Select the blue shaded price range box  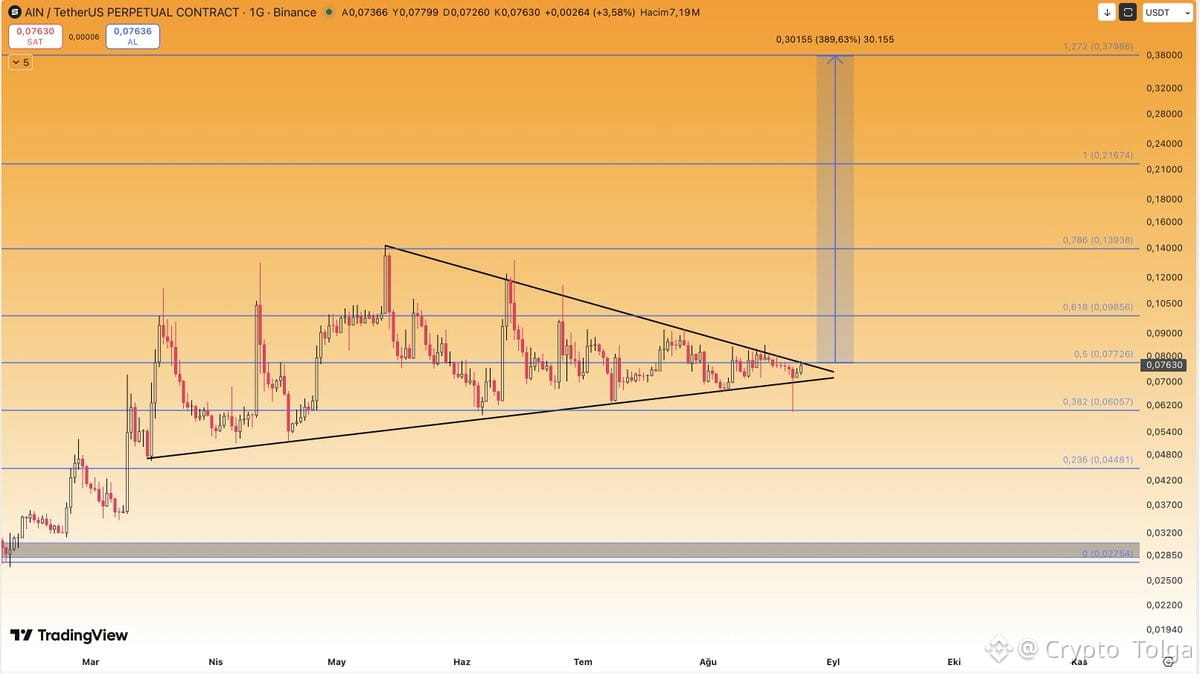pos(835,209)
